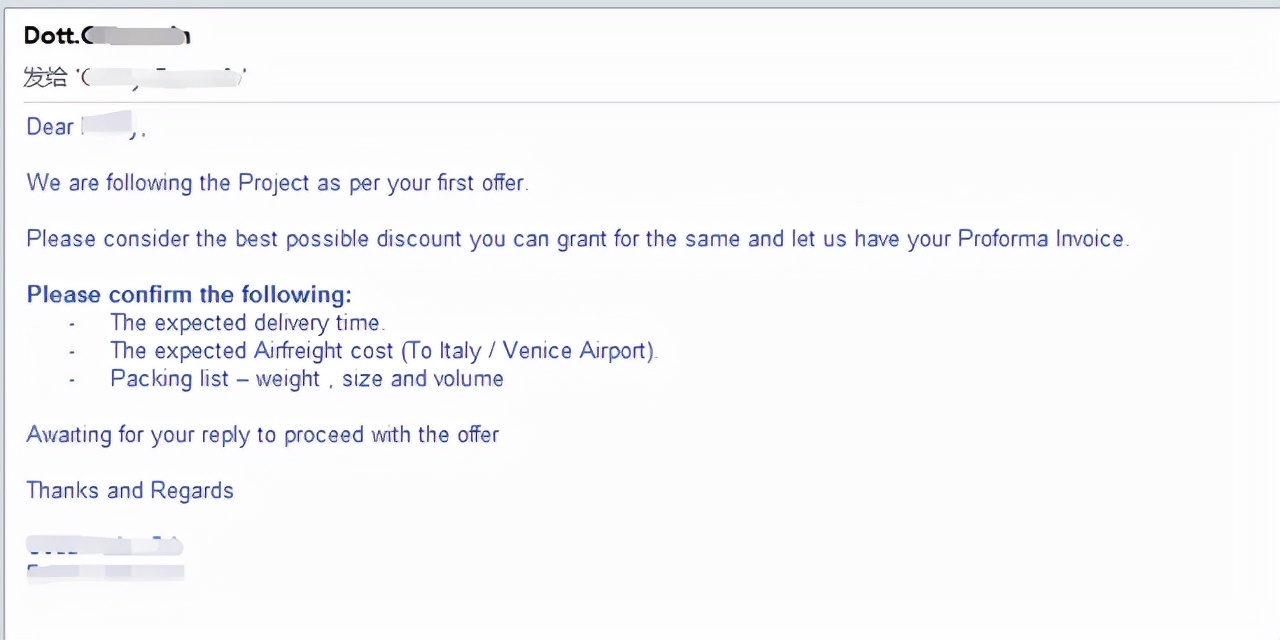Click the sender name starting with Dott.

(106, 36)
